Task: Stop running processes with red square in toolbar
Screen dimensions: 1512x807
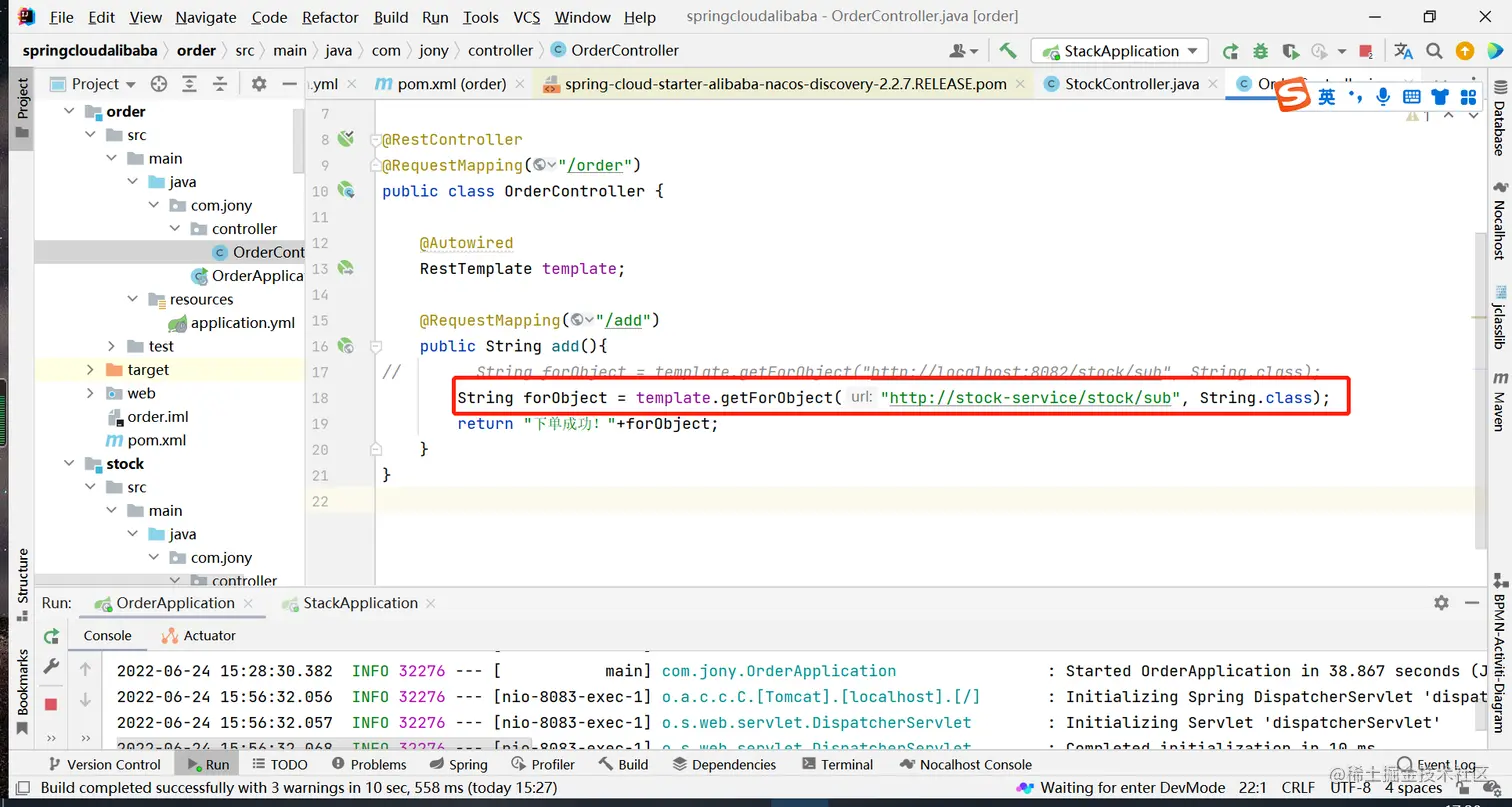Action: [1368, 51]
